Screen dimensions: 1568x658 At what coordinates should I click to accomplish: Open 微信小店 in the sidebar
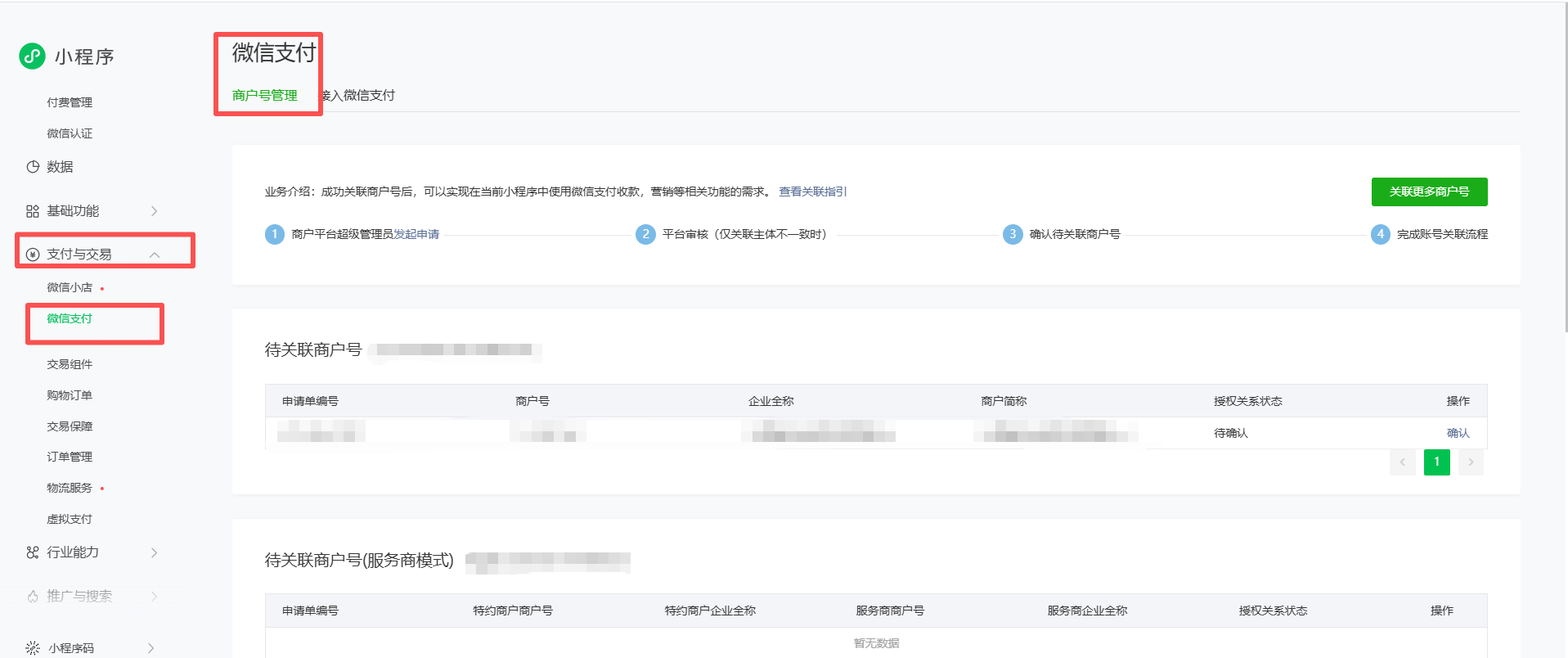click(70, 287)
